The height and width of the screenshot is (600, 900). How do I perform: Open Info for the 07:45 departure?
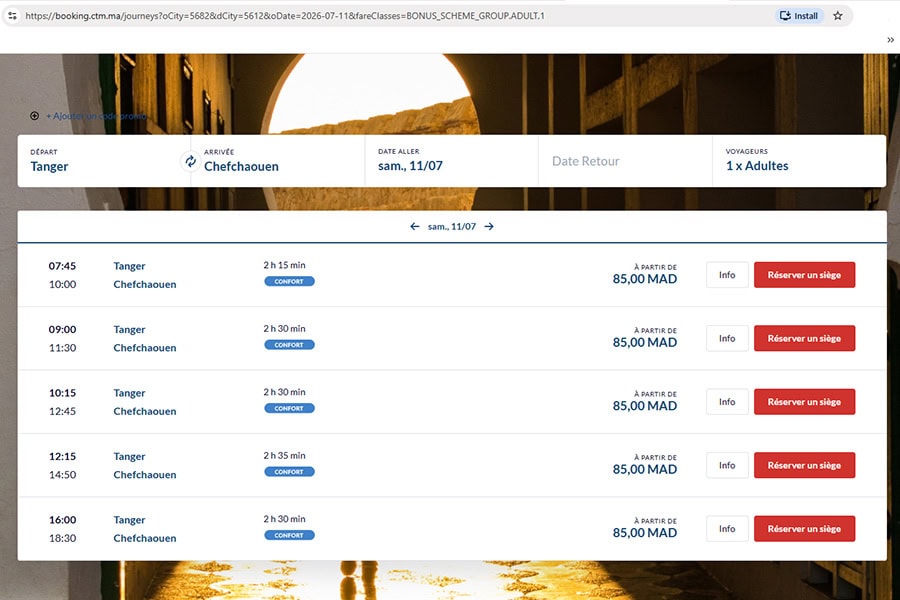tap(727, 275)
